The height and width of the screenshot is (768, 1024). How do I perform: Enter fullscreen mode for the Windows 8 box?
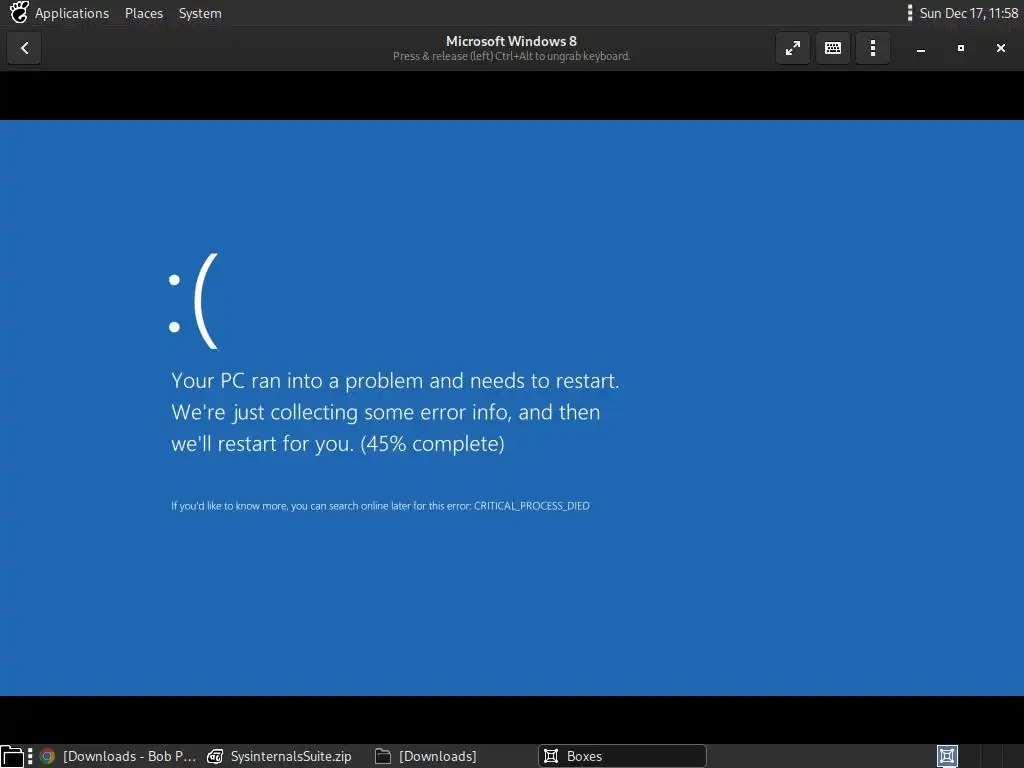(x=793, y=48)
